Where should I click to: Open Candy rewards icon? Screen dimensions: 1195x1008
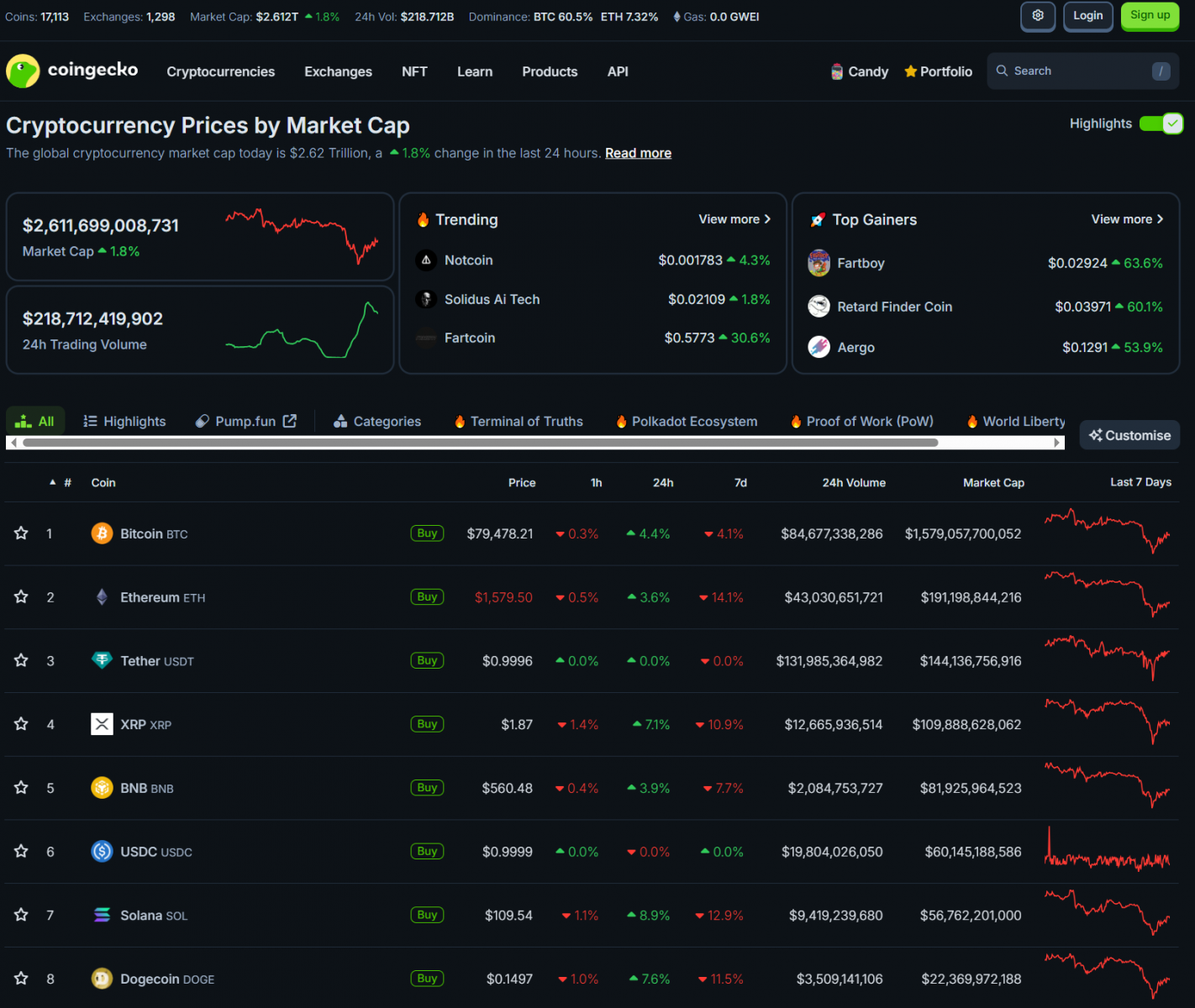pyautogui.click(x=837, y=72)
